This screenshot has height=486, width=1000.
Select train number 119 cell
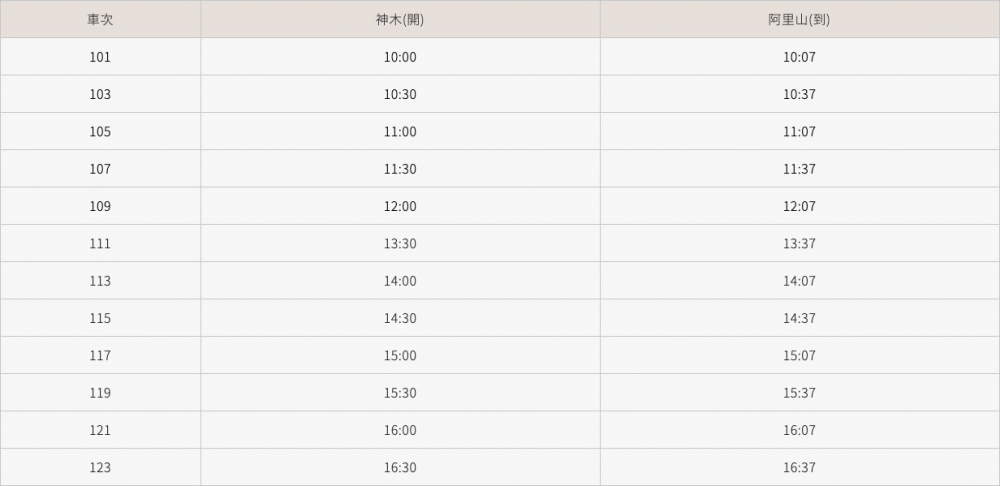coord(100,393)
